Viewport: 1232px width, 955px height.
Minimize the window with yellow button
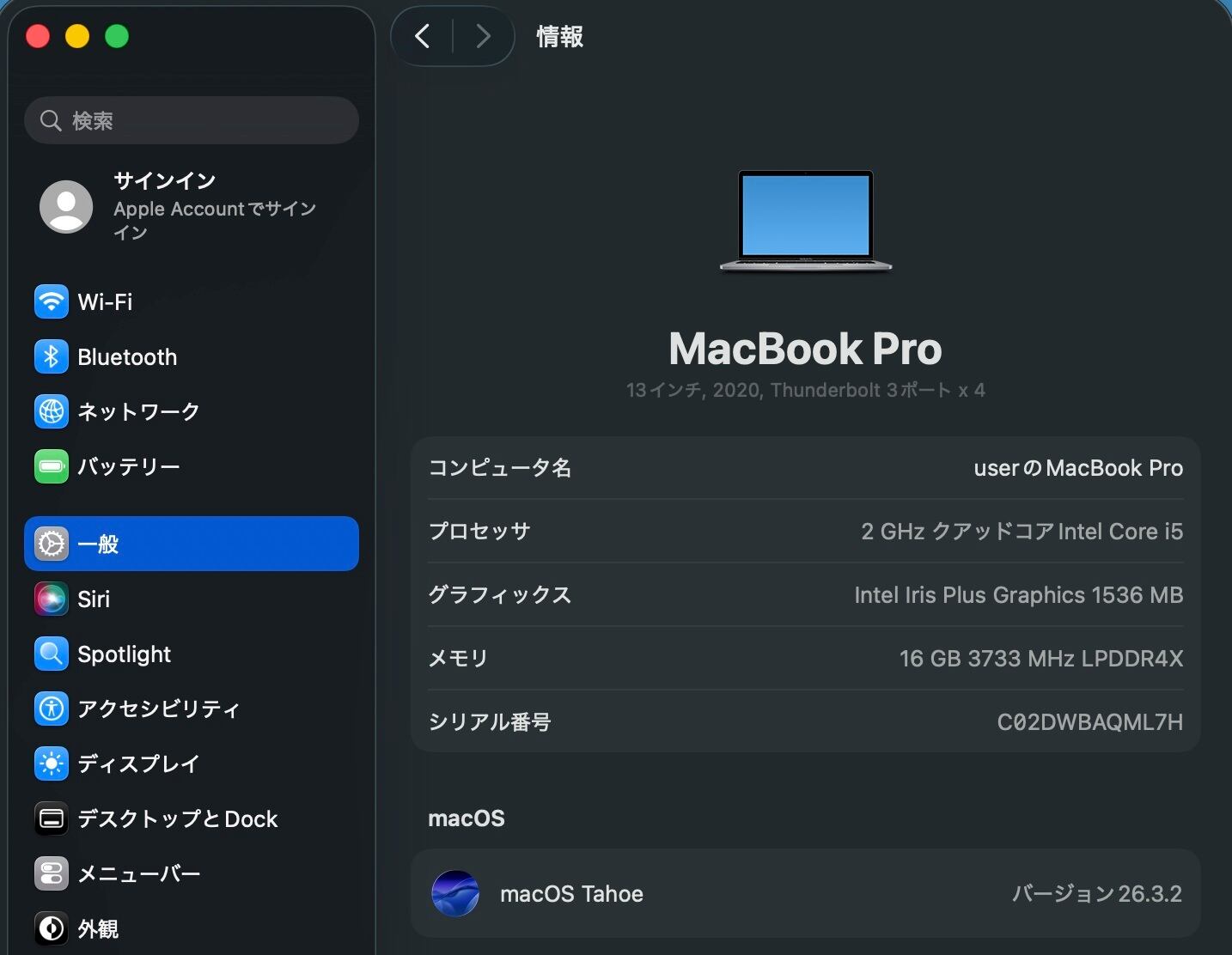tap(77, 36)
